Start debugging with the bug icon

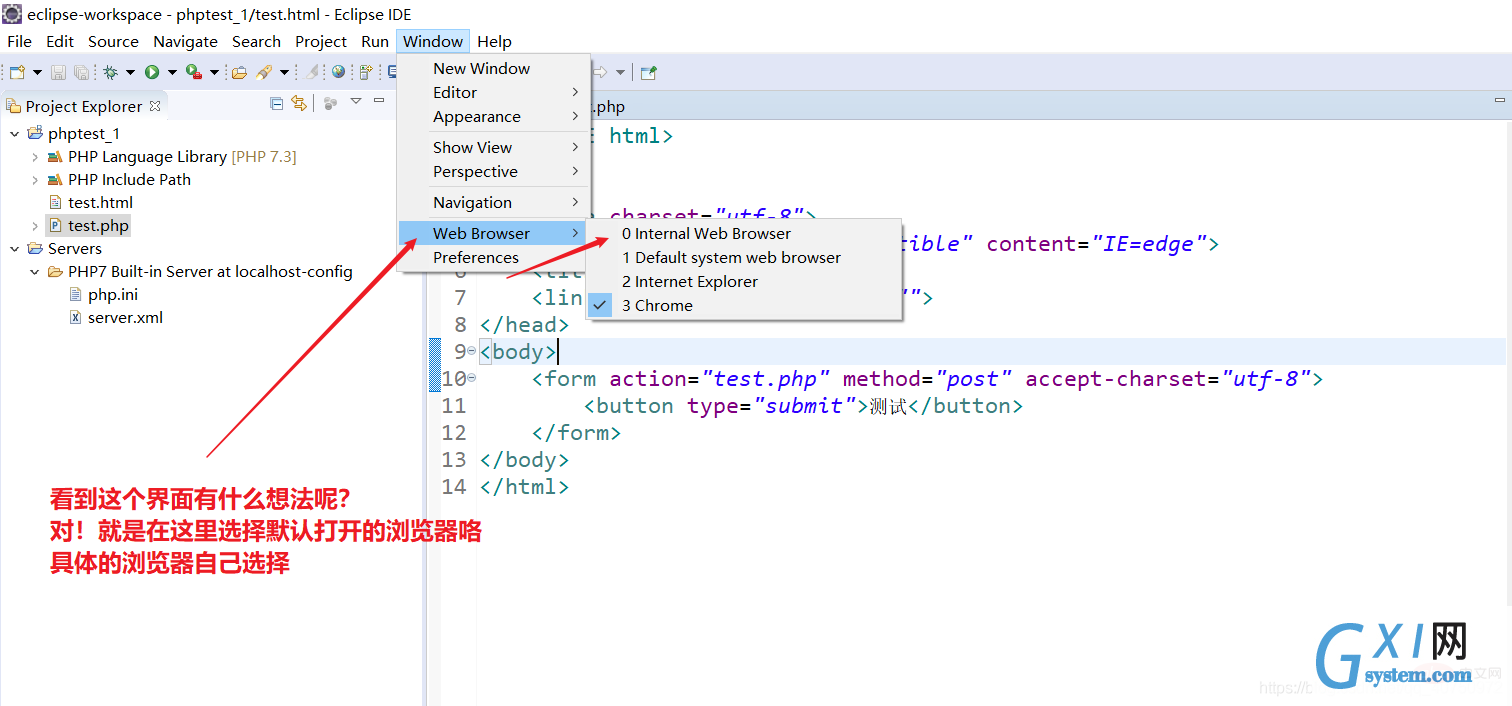click(111, 72)
